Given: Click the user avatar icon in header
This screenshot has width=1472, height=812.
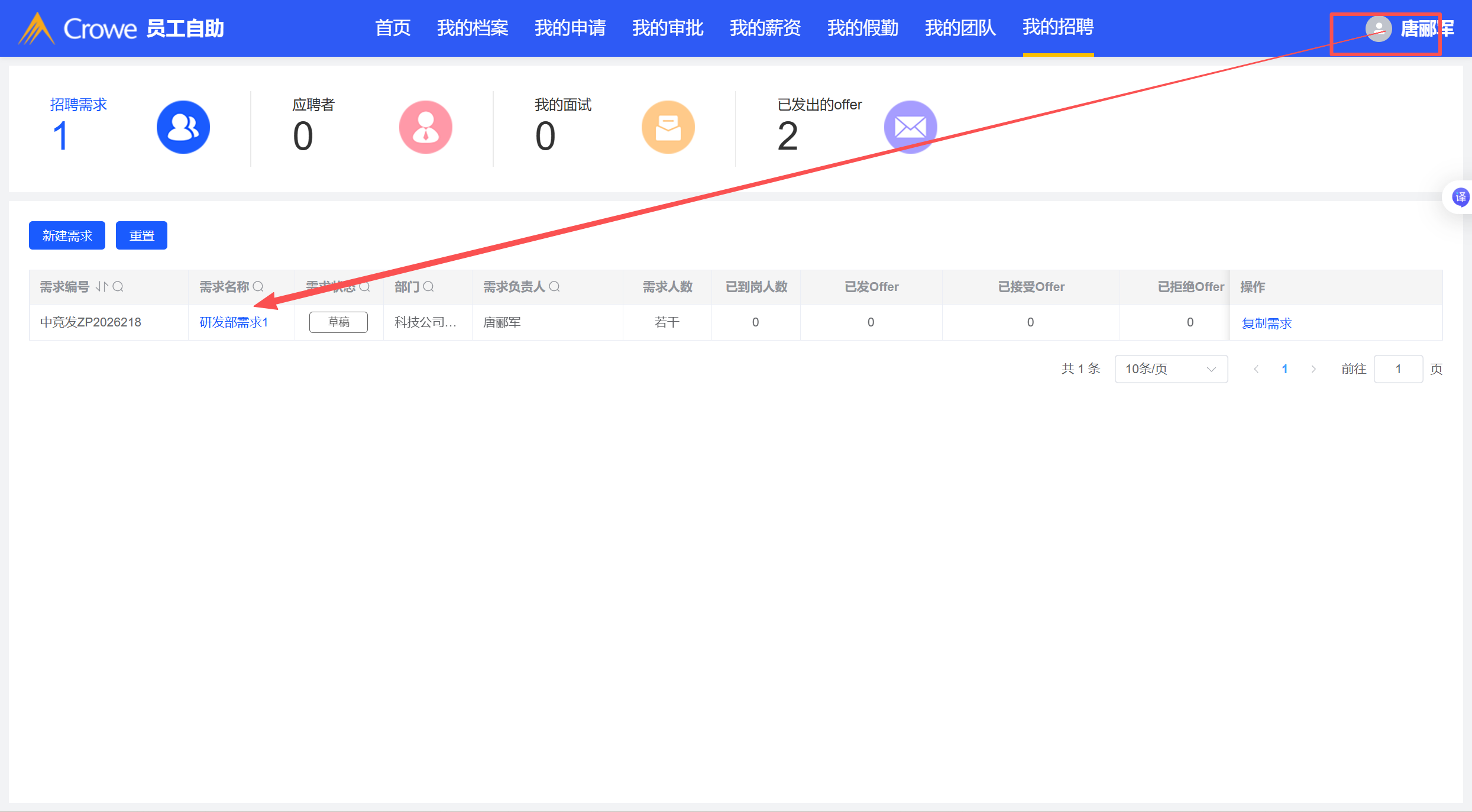Looking at the screenshot, I should pyautogui.click(x=1378, y=28).
